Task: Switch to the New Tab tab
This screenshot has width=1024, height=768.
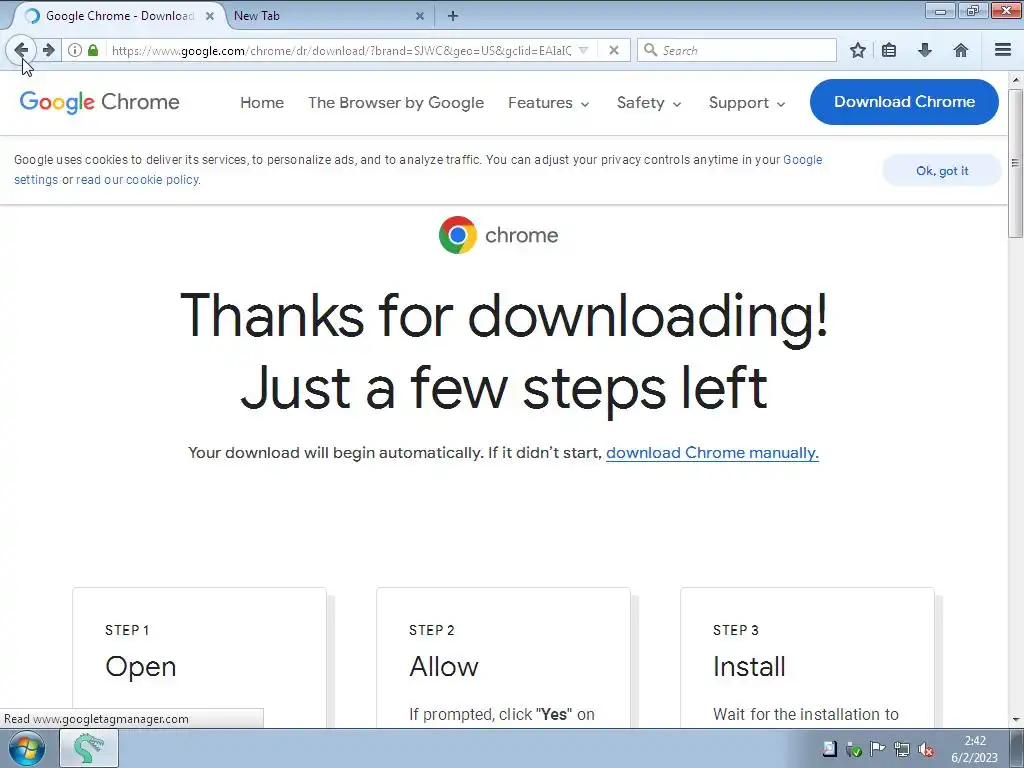Action: 327,16
